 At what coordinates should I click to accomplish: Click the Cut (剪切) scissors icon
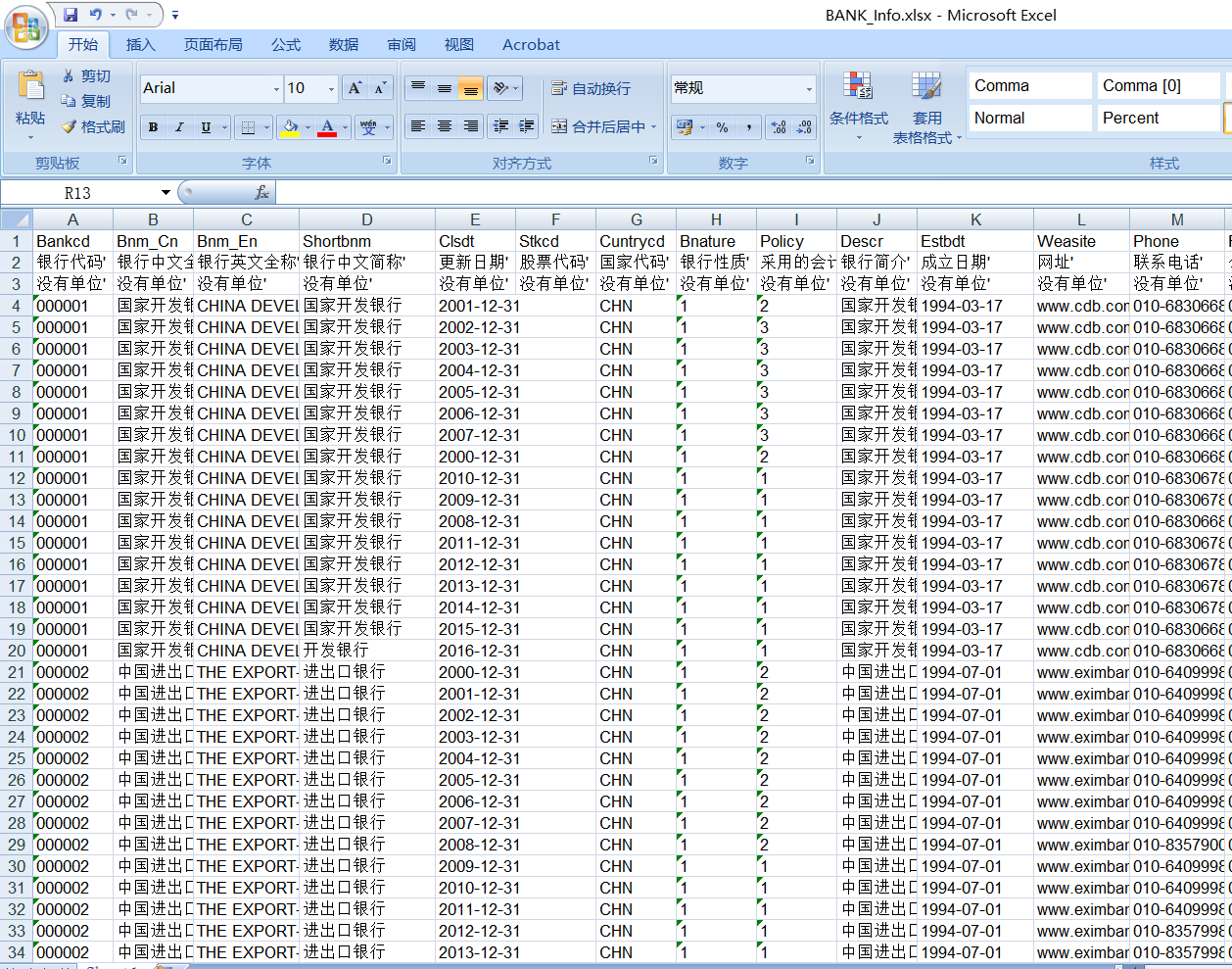[x=69, y=75]
